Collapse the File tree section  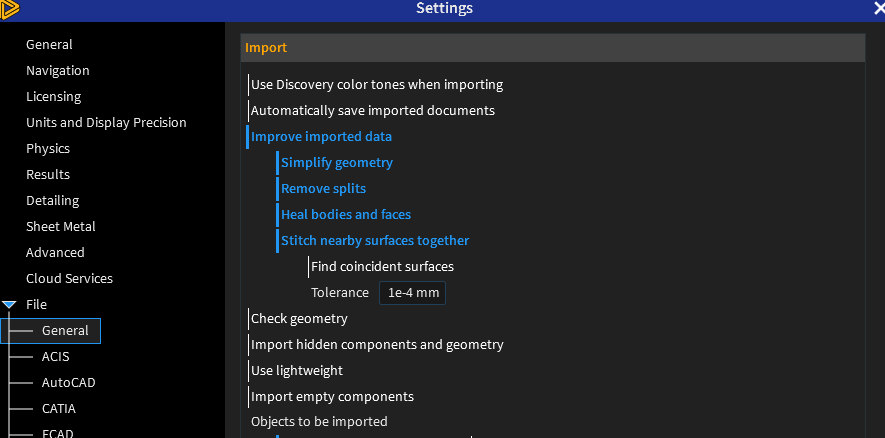click(10, 304)
